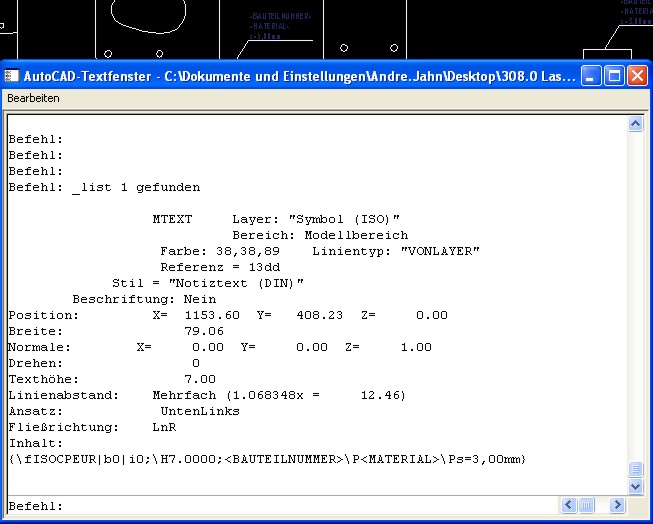Click the Normale Z value 1.00
The height and width of the screenshot is (524, 653).
click(x=416, y=347)
